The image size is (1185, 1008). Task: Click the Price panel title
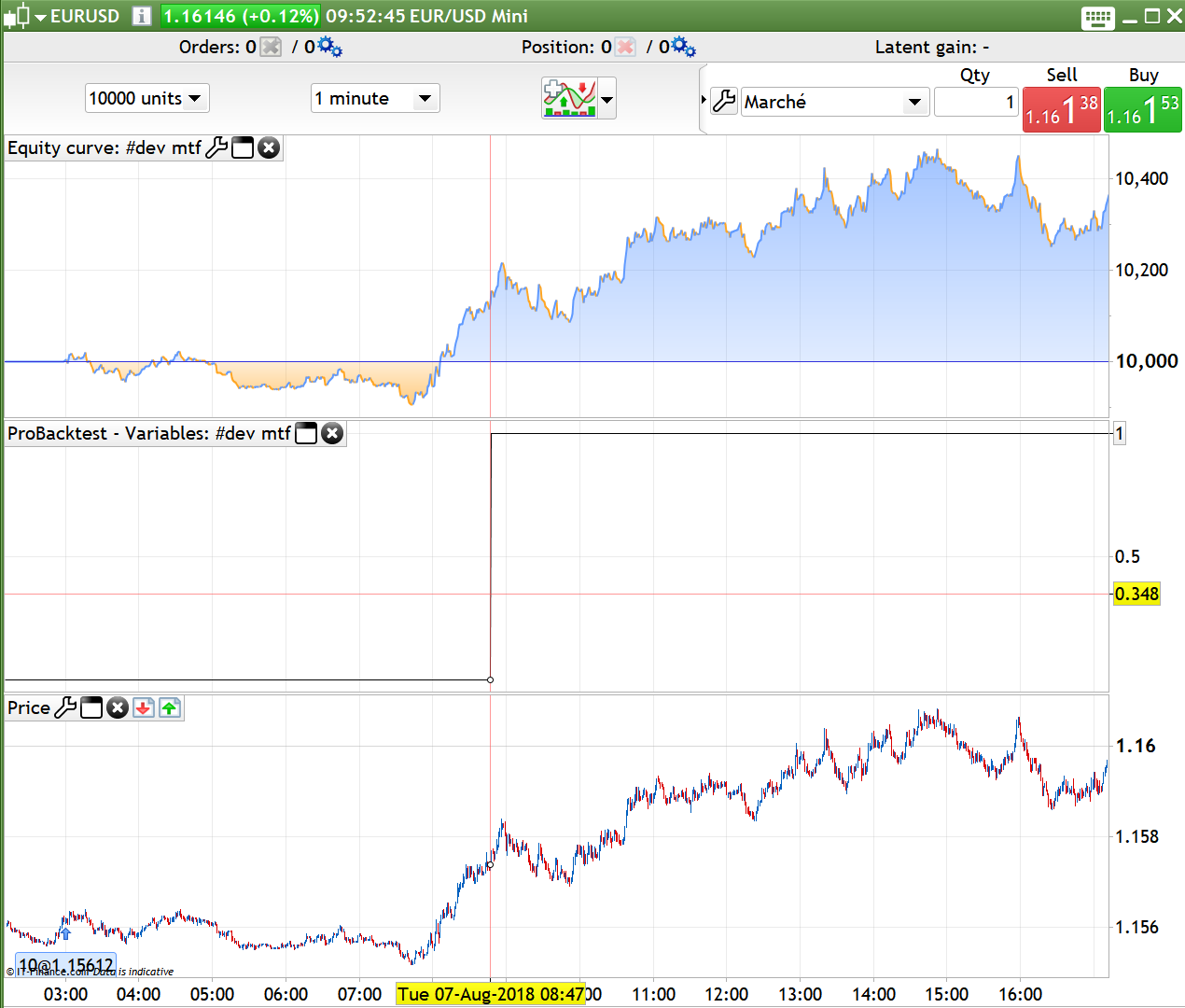click(29, 707)
